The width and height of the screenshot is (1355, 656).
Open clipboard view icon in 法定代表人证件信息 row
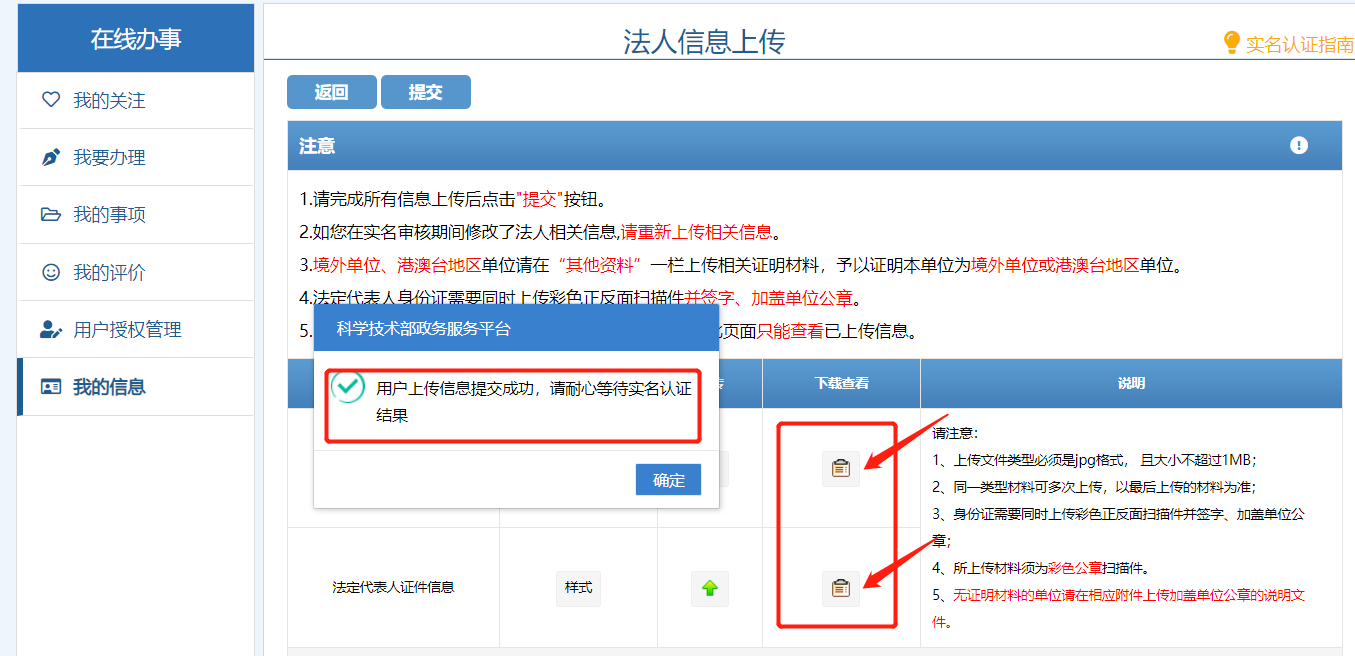[x=840, y=588]
